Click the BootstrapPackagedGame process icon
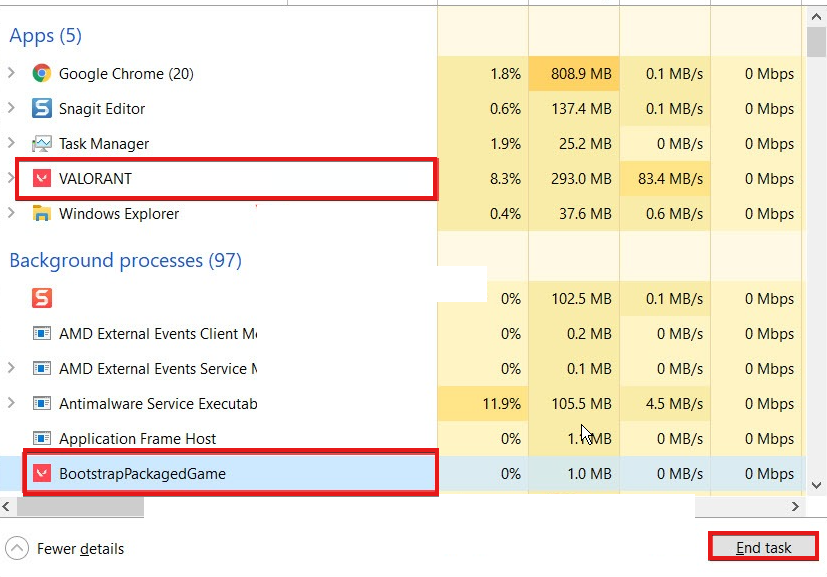This screenshot has width=827, height=577. [x=42, y=473]
